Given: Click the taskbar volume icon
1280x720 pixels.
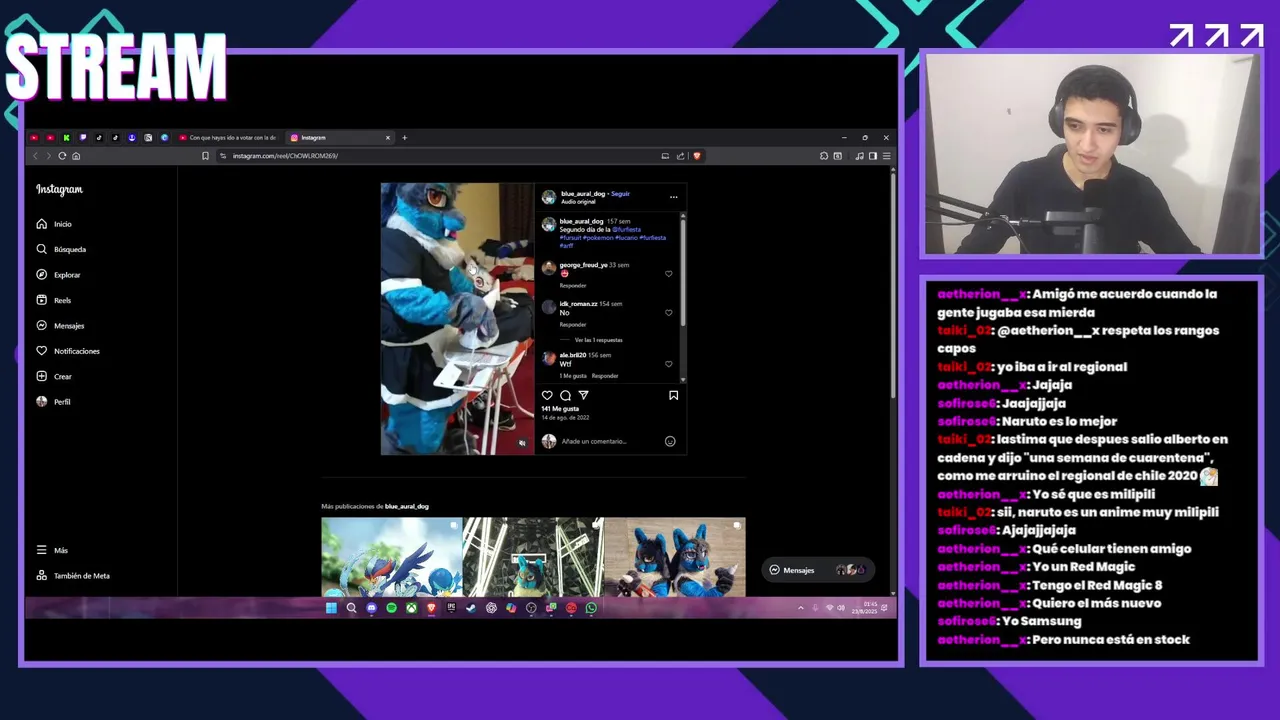Looking at the screenshot, I should click(x=841, y=608).
